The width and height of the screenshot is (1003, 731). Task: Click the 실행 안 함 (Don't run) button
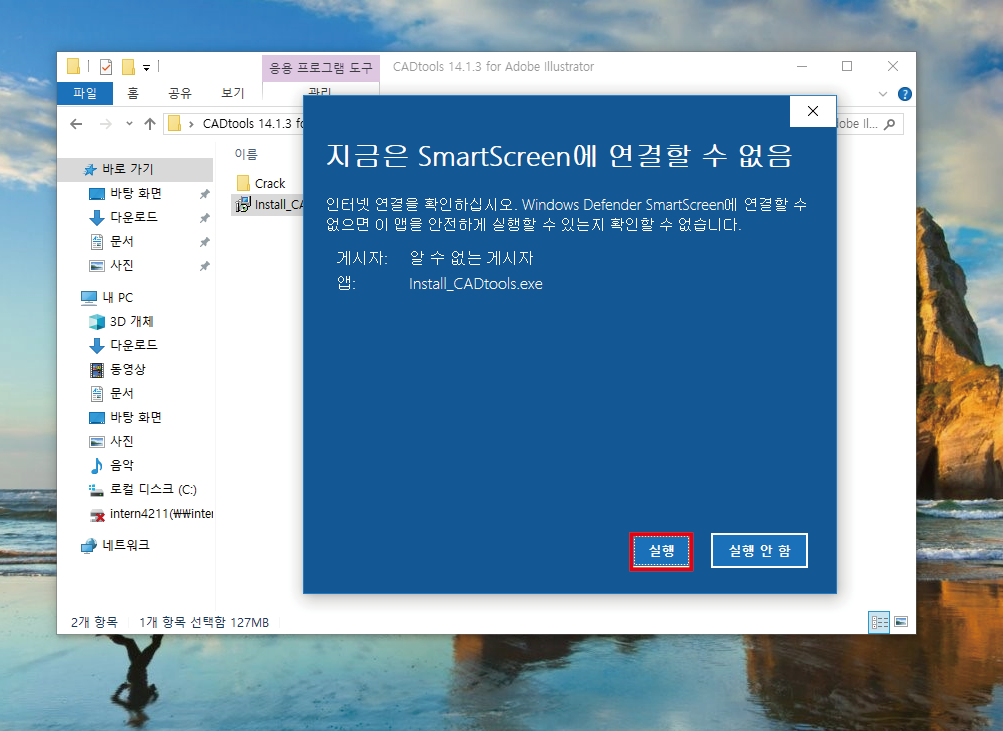coord(759,551)
